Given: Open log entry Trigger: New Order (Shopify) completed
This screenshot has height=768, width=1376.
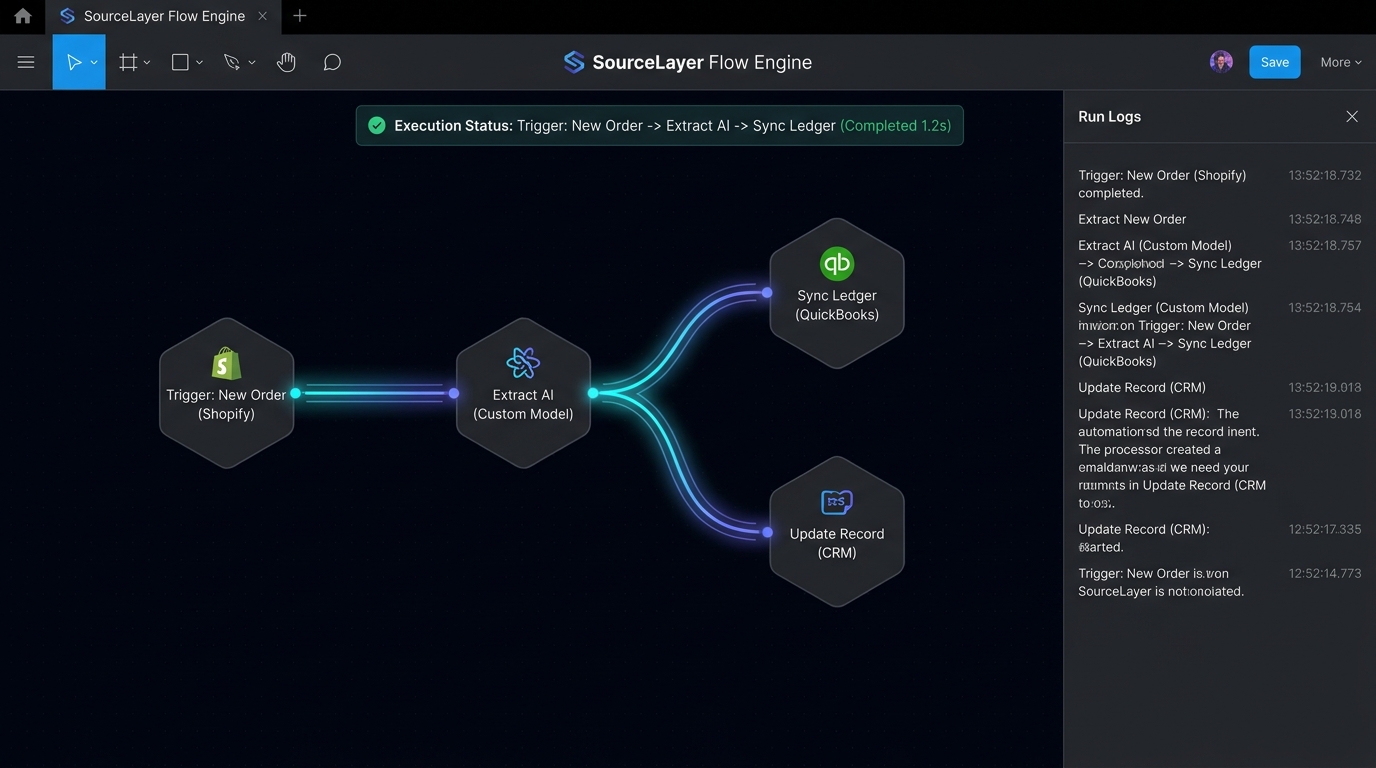Looking at the screenshot, I should [1219, 184].
